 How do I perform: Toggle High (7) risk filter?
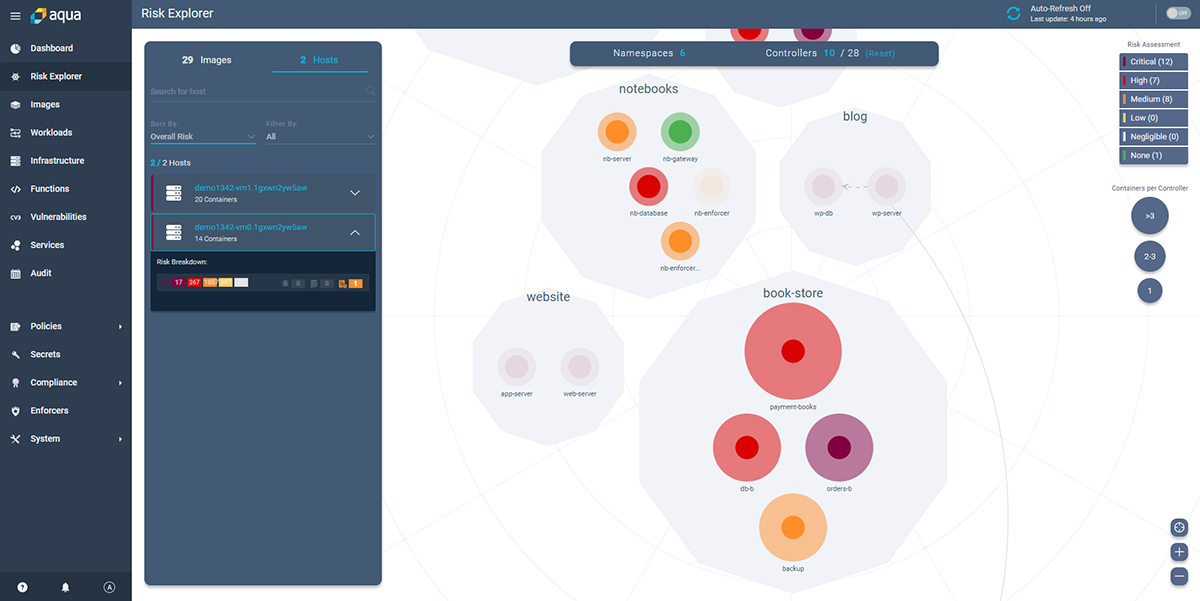point(1153,80)
